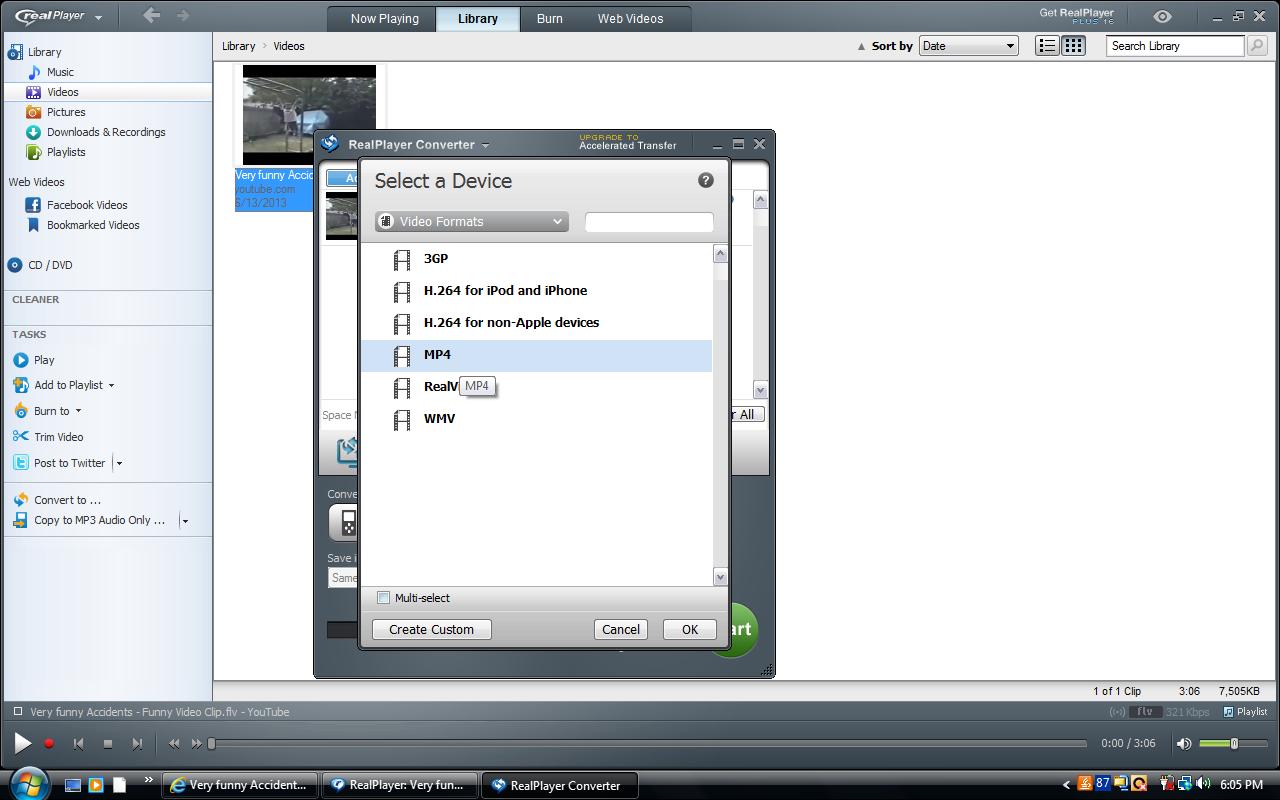This screenshot has height=800, width=1280.
Task: Click the red record button
Action: click(x=49, y=743)
